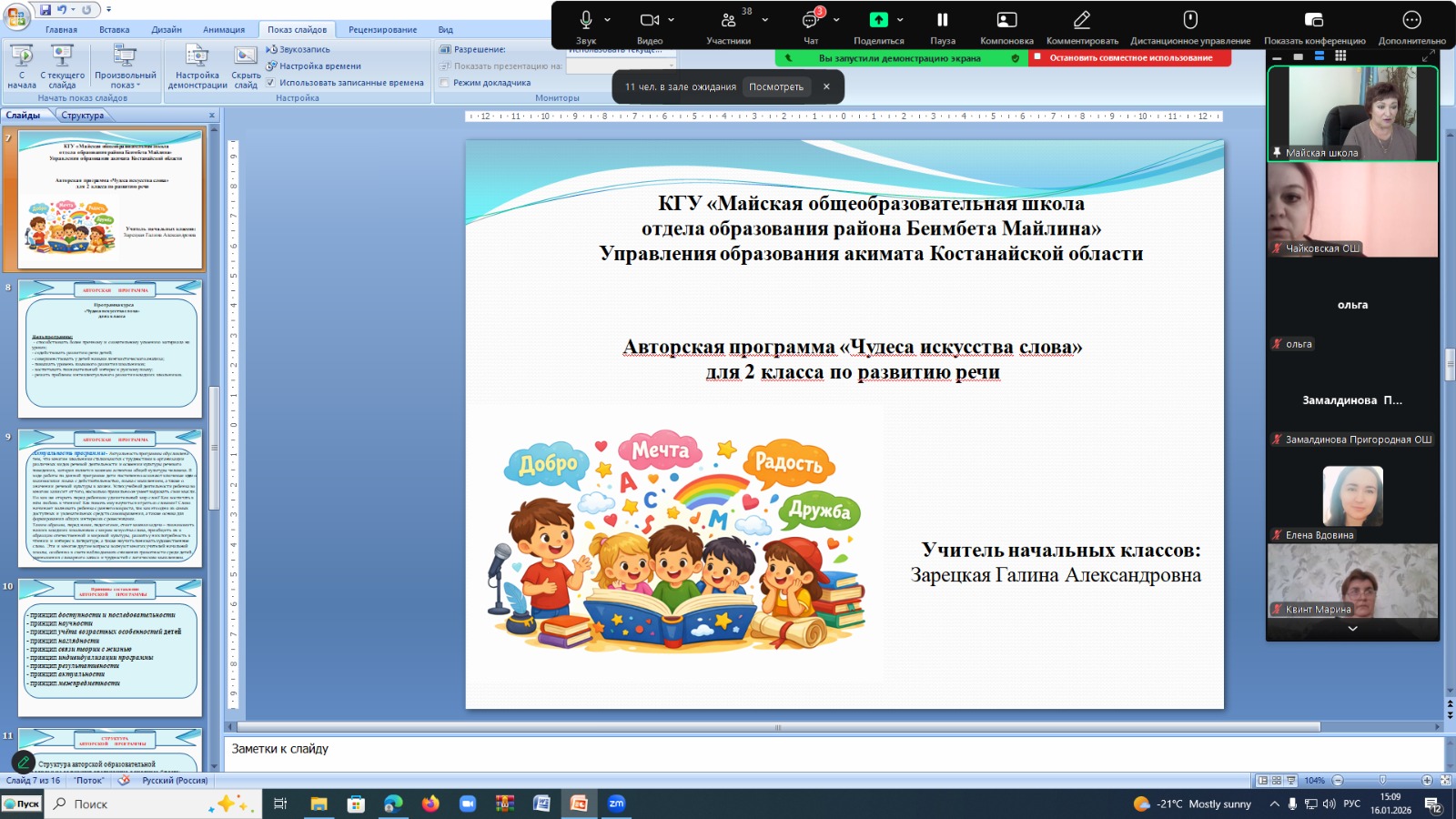Image resolution: width=1456 pixels, height=819 pixels.
Task: Click Посмотреть in waiting room notice
Action: (x=776, y=87)
